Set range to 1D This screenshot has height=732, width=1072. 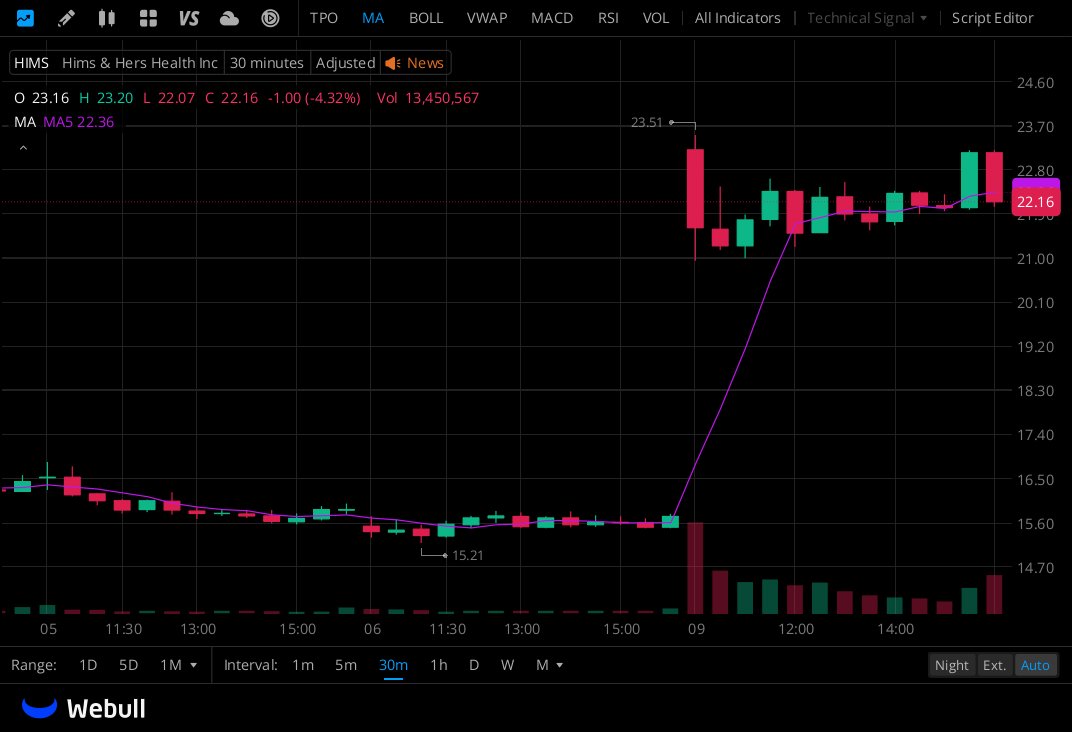click(88, 665)
